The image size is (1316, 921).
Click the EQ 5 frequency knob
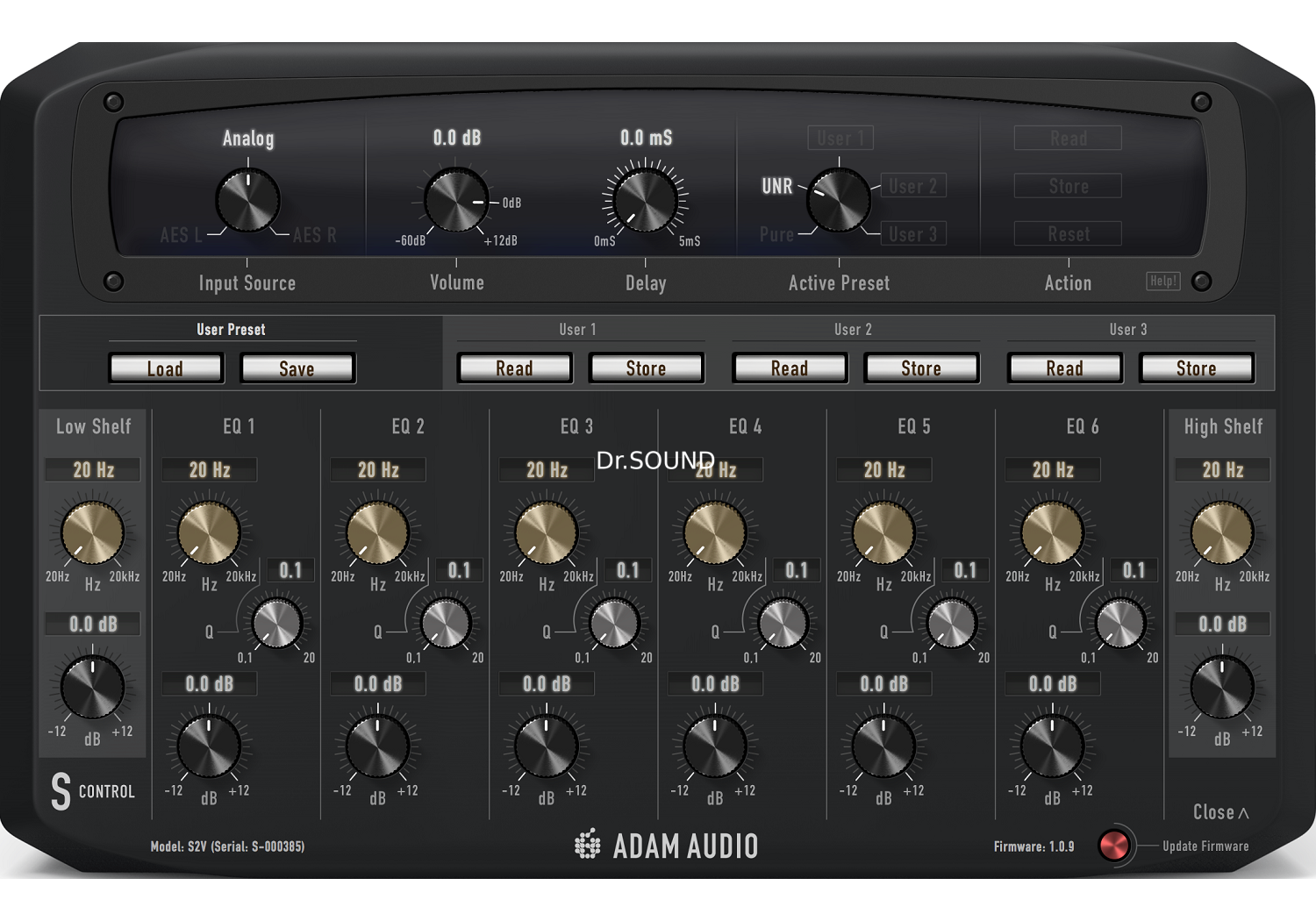point(883,532)
